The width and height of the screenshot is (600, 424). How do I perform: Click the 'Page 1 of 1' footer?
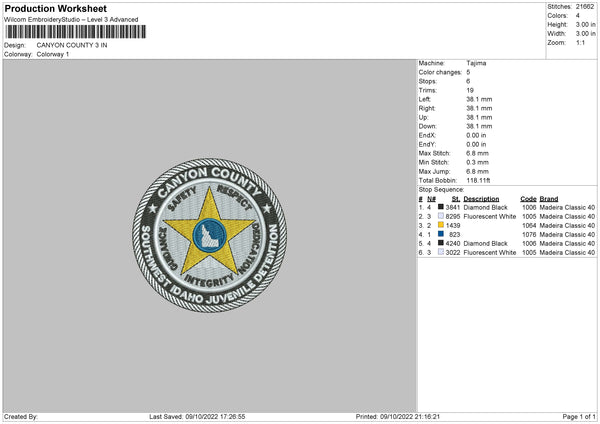(579, 417)
